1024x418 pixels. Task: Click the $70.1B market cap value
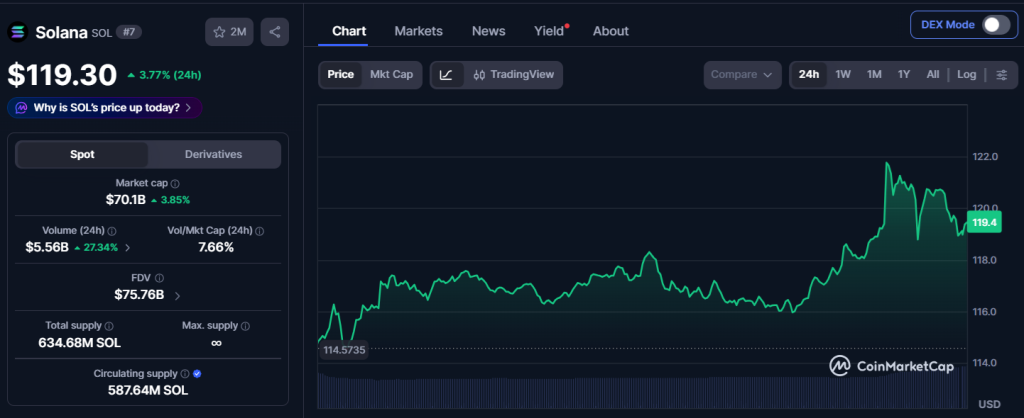click(125, 200)
